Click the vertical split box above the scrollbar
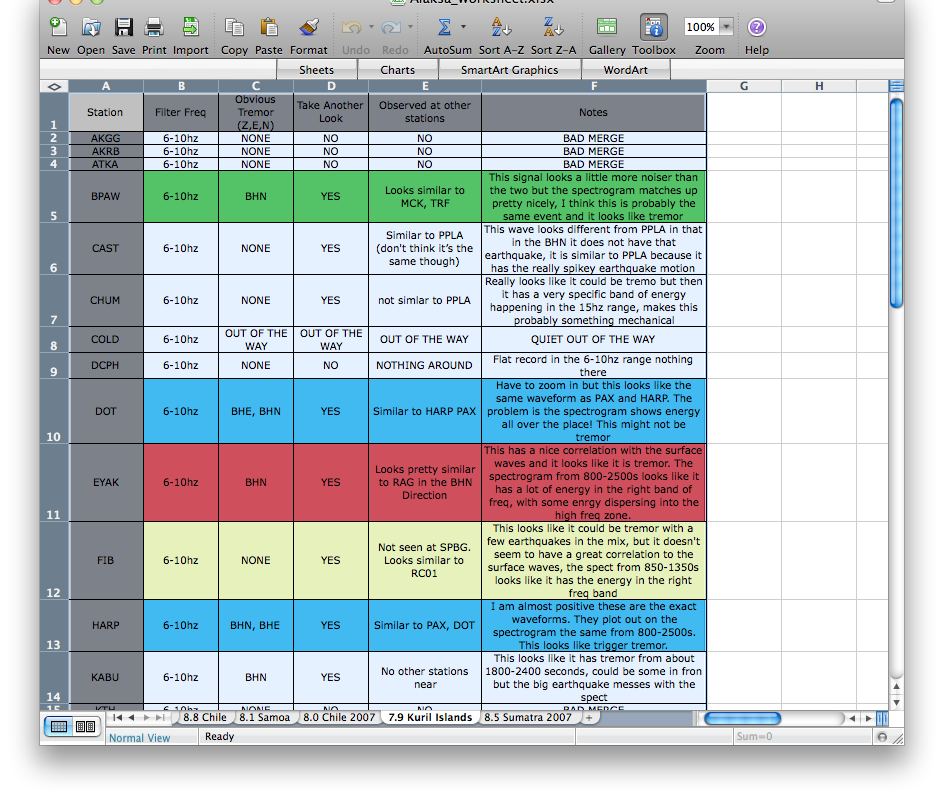 click(896, 87)
